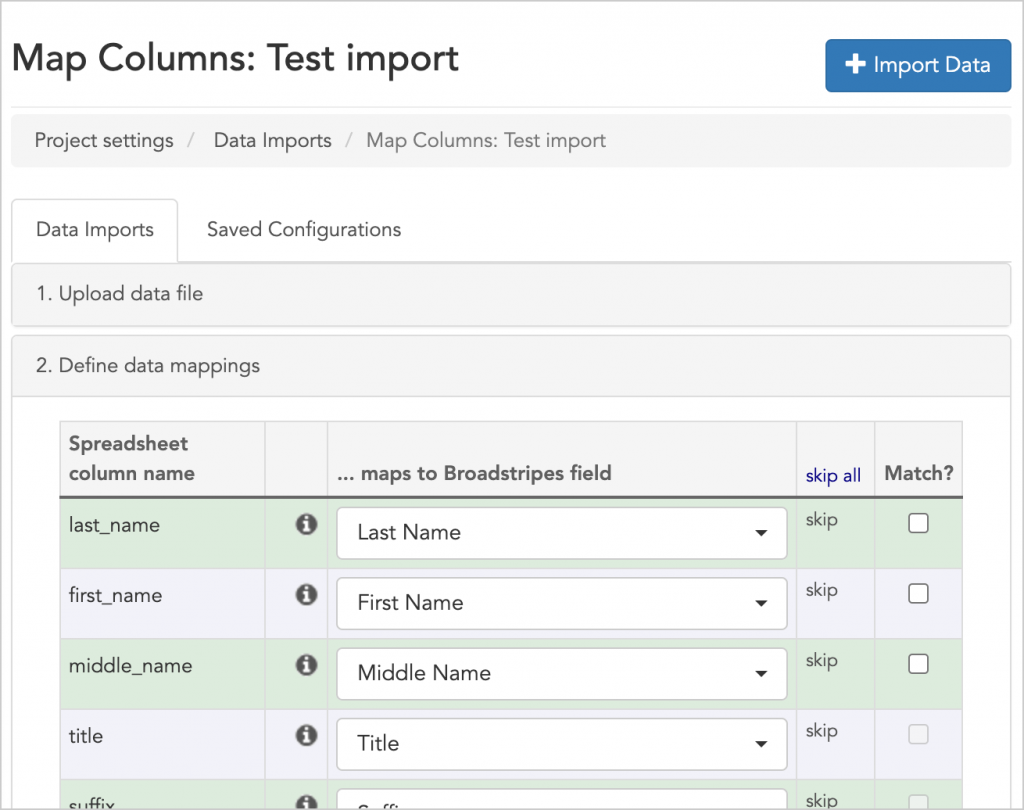
Task: Skip the last_name column mapping
Action: click(821, 520)
